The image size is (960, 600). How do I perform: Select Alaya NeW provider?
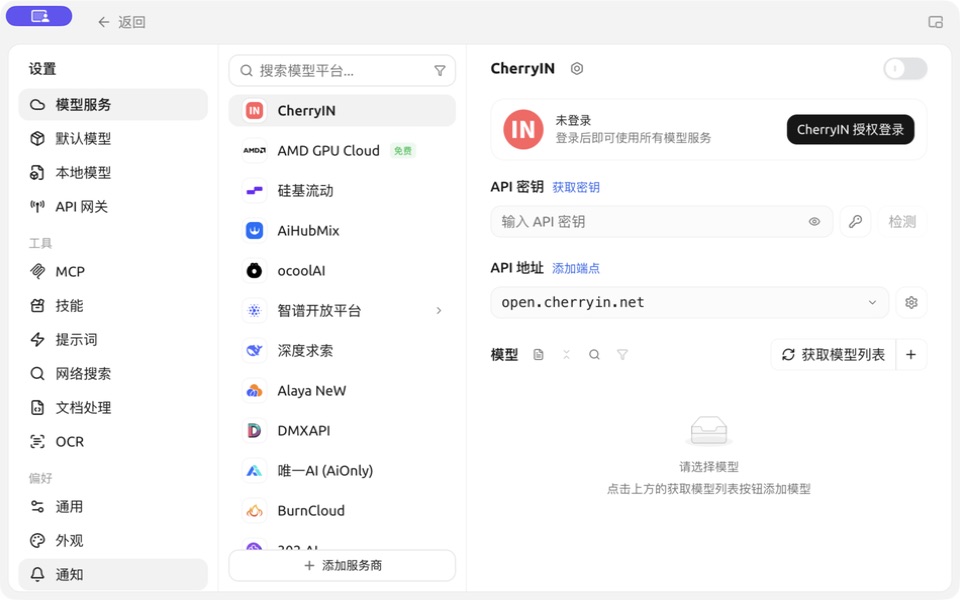click(x=342, y=391)
